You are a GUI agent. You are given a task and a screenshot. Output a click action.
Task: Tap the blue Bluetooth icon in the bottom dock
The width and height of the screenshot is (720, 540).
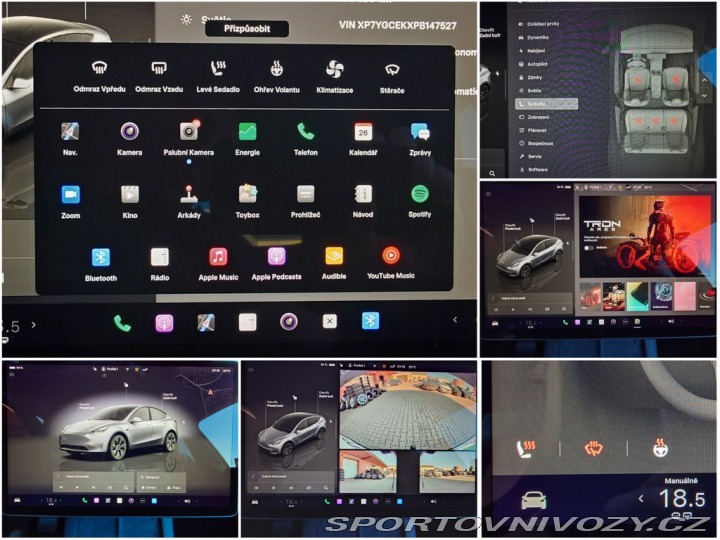tap(371, 321)
